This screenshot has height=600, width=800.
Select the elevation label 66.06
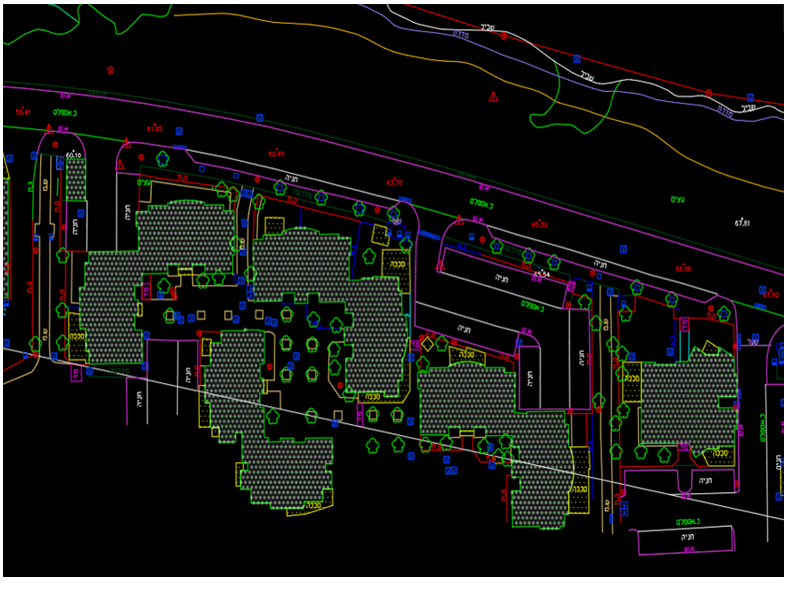[683, 268]
